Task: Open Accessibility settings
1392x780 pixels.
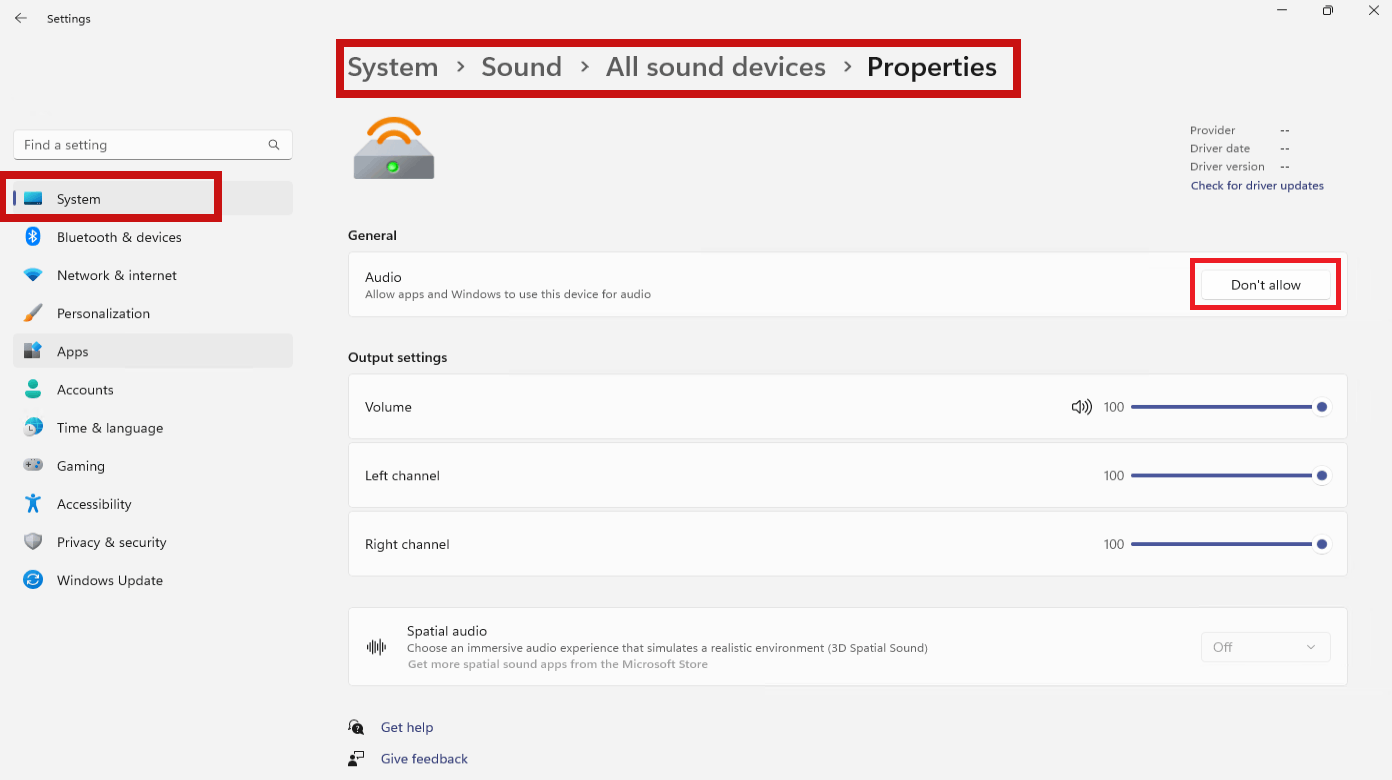Action: click(x=152, y=503)
